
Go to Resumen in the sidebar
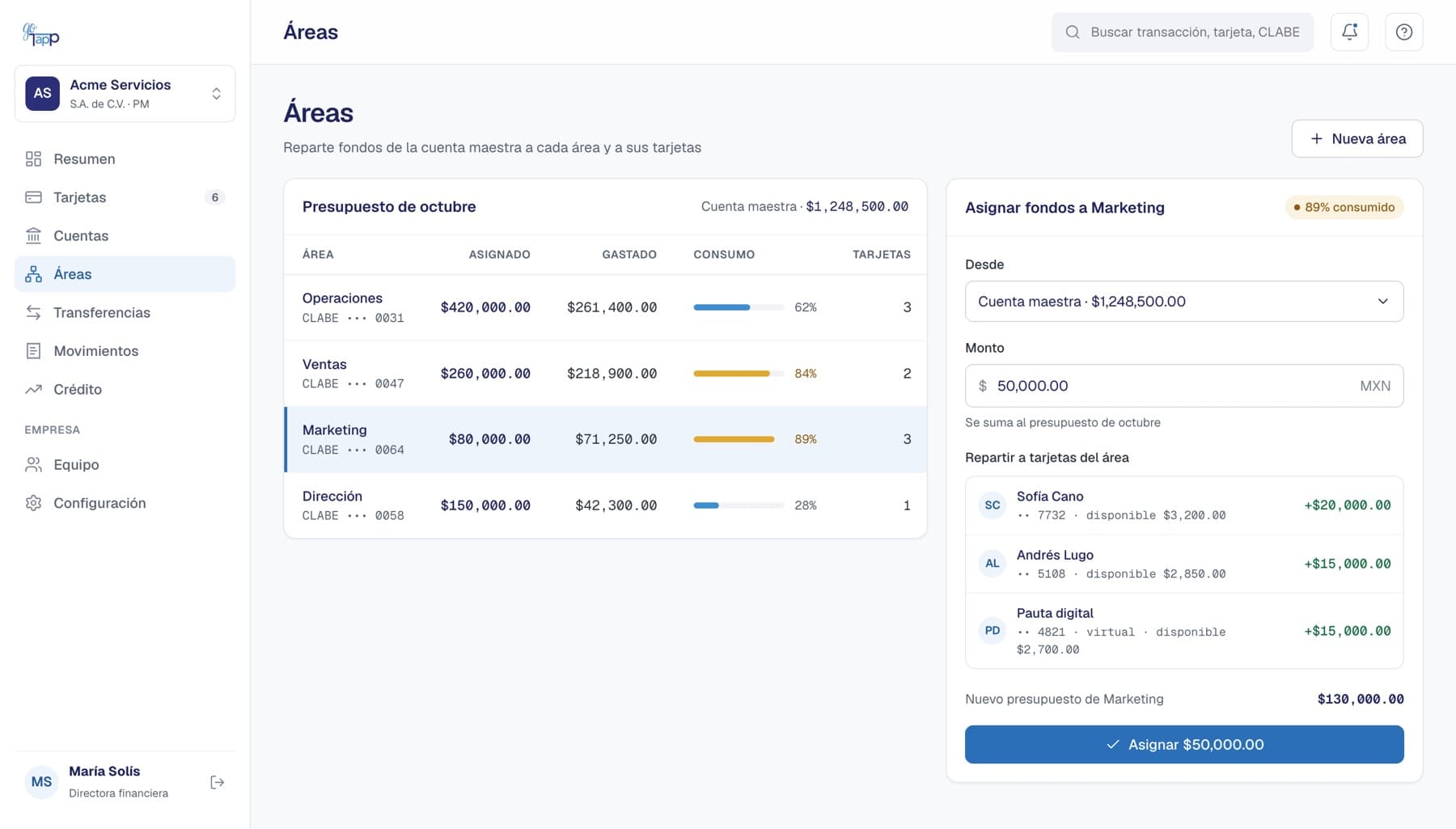click(x=125, y=159)
